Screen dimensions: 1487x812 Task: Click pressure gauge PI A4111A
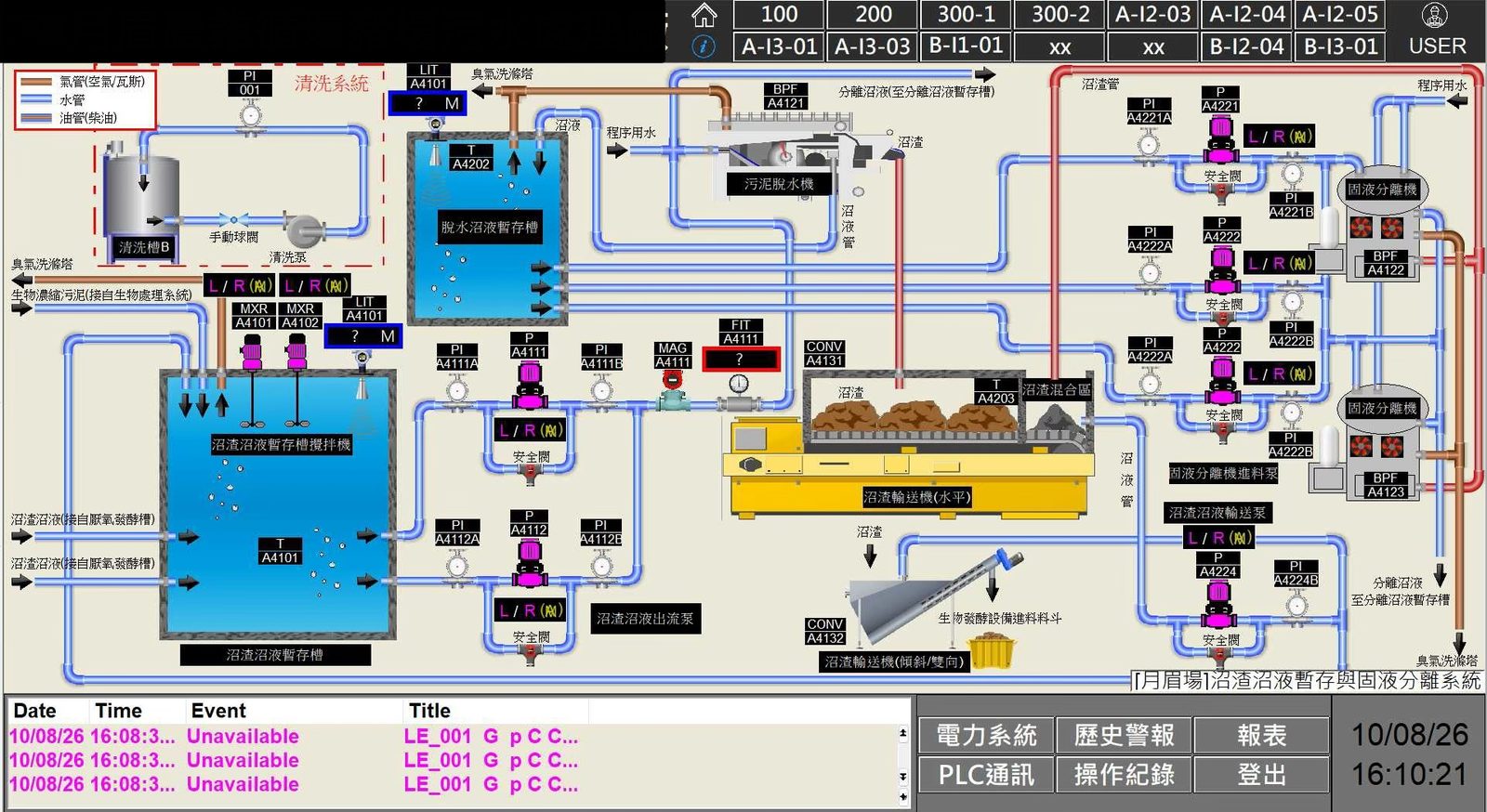click(456, 390)
